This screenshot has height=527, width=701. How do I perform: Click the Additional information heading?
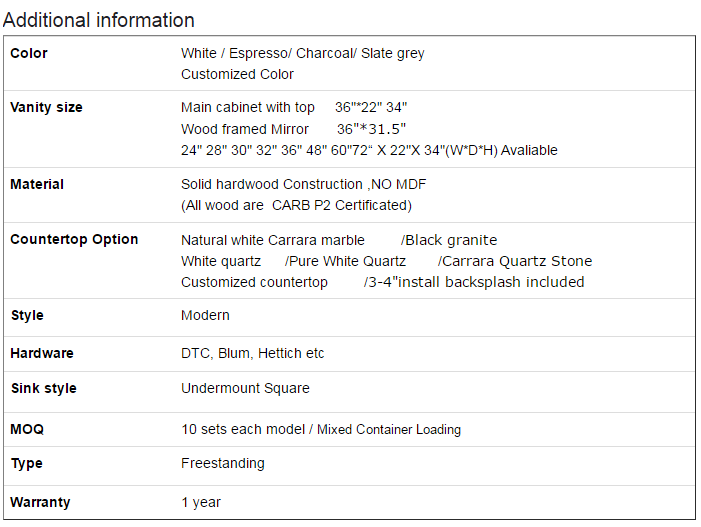pyautogui.click(x=98, y=20)
